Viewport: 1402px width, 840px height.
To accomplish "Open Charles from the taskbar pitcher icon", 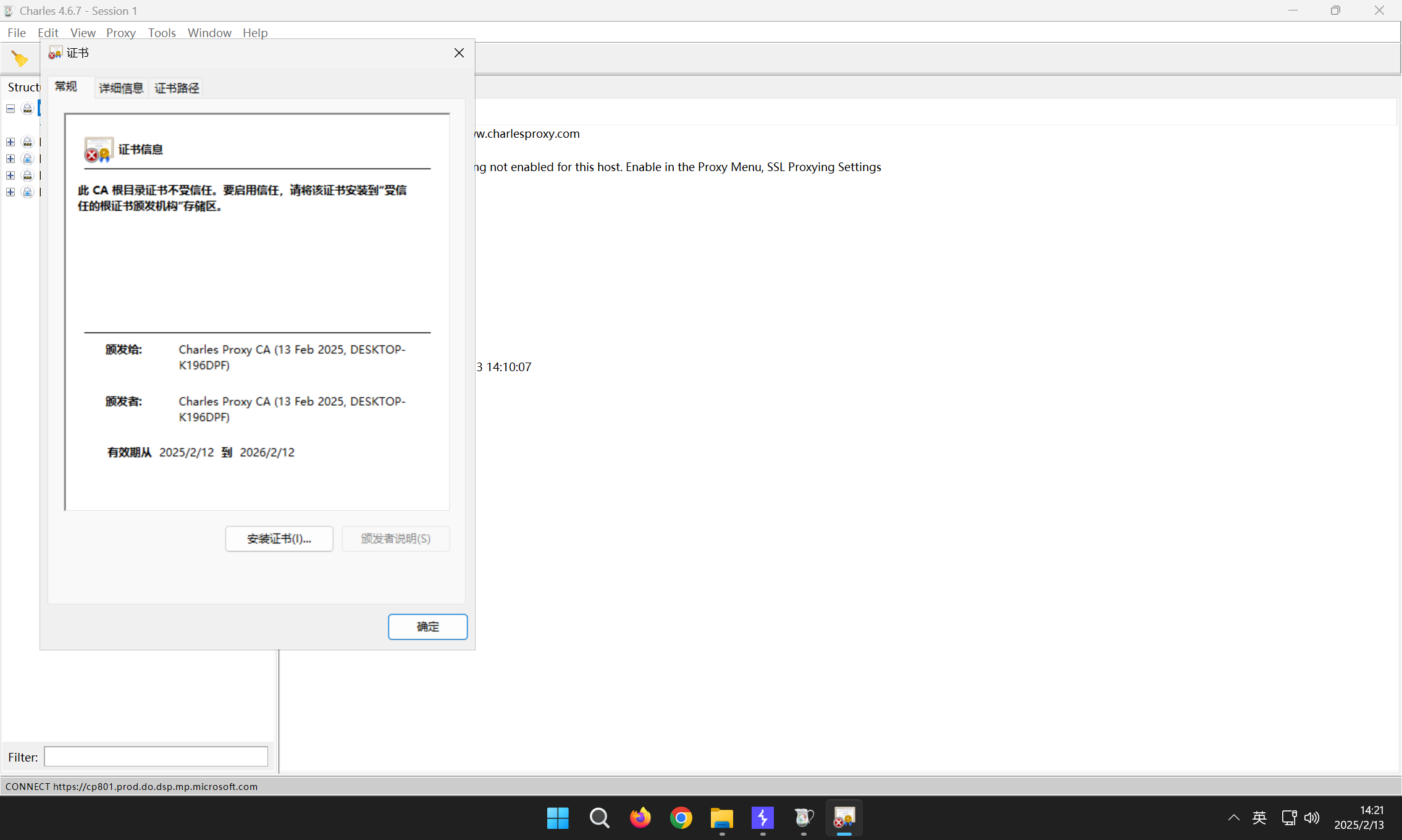I will 803,818.
